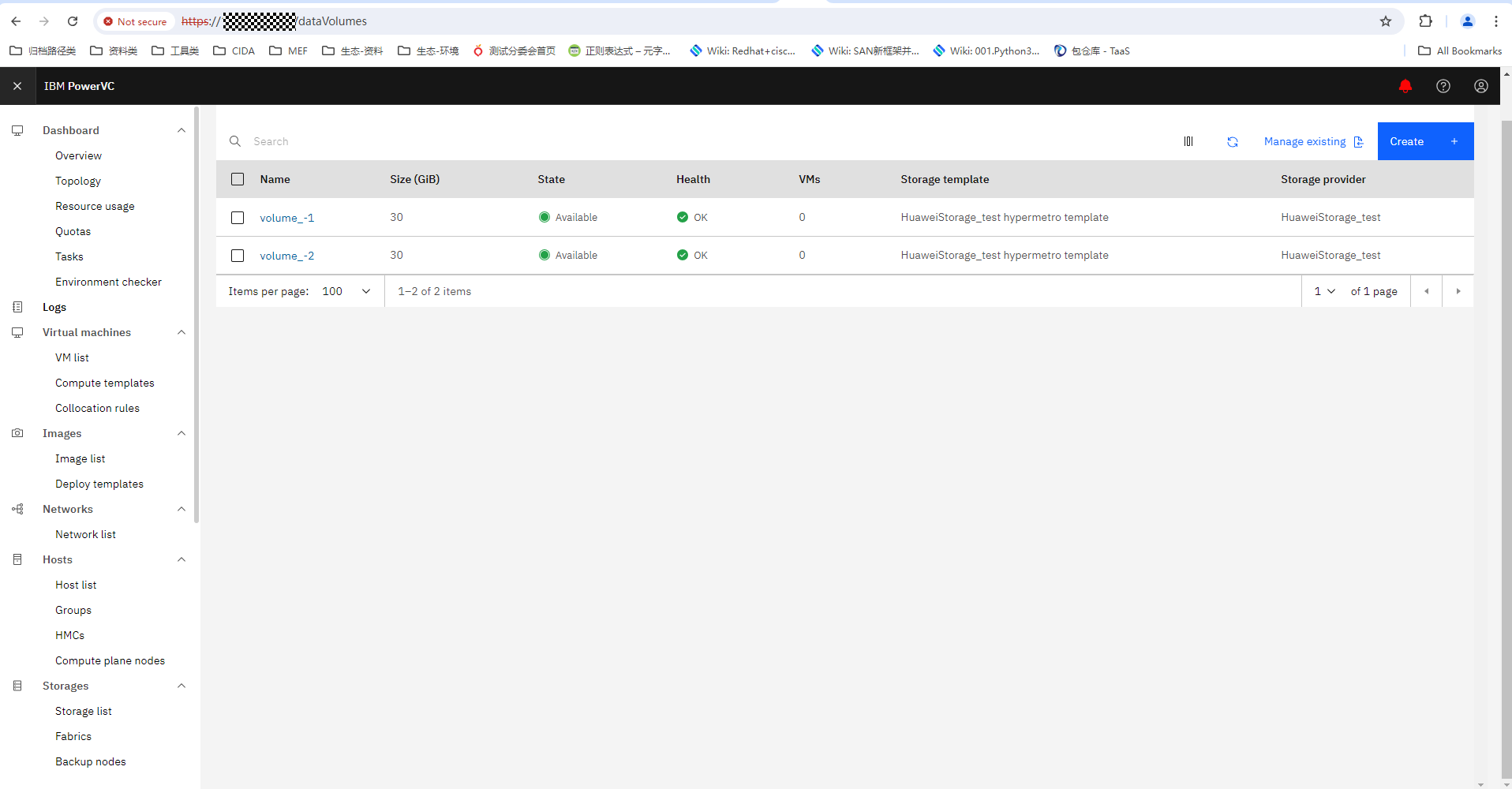Click the Networks sidebar icon
The image size is (1512, 789).
pyautogui.click(x=17, y=509)
